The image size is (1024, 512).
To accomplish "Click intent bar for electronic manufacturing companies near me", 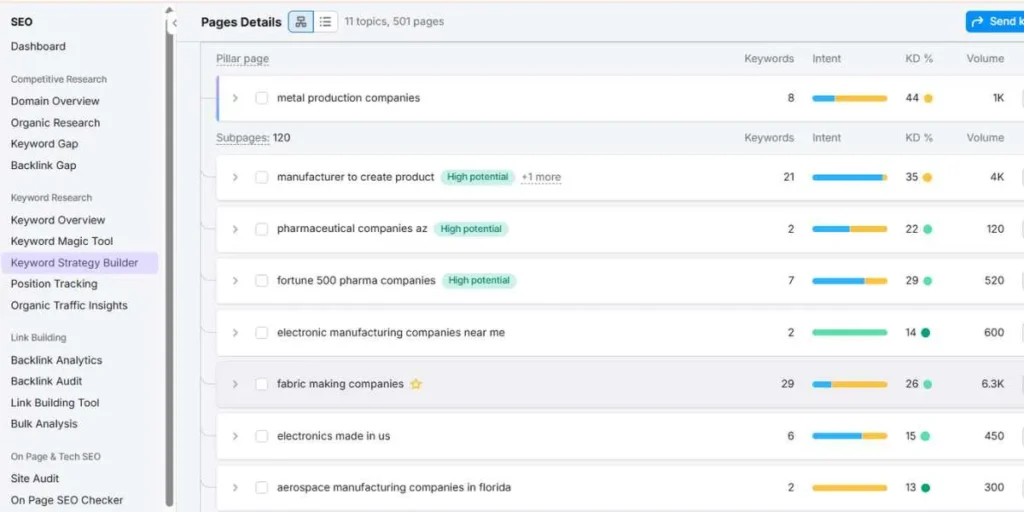I will point(850,332).
